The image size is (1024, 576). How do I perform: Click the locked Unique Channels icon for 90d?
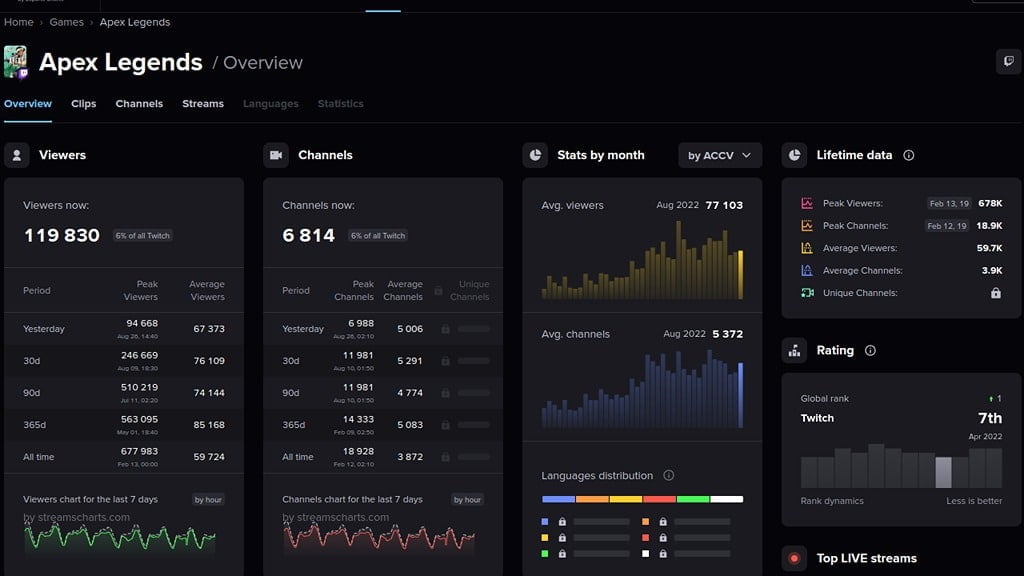(x=445, y=393)
